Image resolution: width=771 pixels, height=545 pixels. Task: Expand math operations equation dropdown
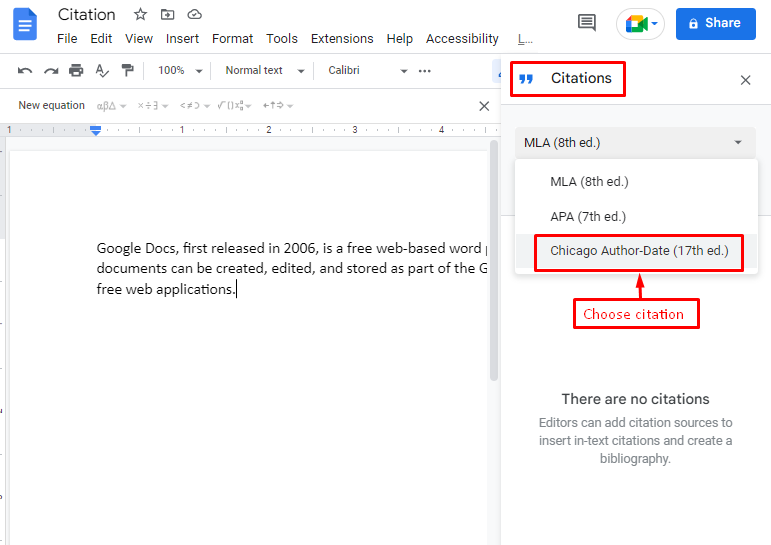pos(235,106)
